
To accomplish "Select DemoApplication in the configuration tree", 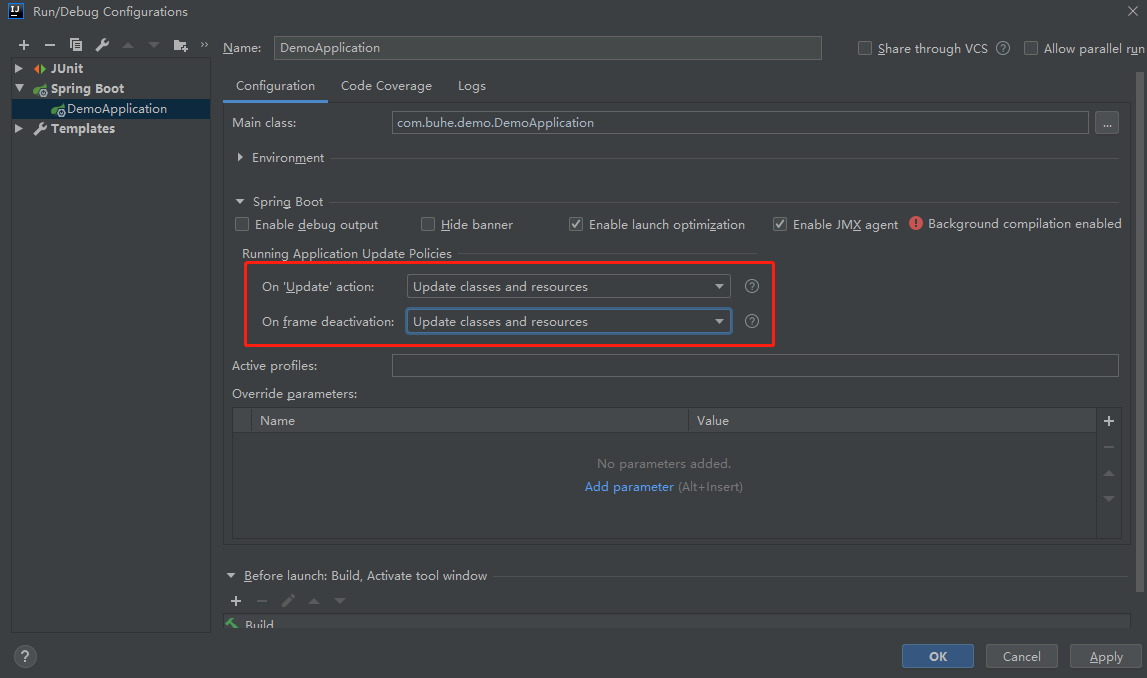I will pyautogui.click(x=111, y=108).
